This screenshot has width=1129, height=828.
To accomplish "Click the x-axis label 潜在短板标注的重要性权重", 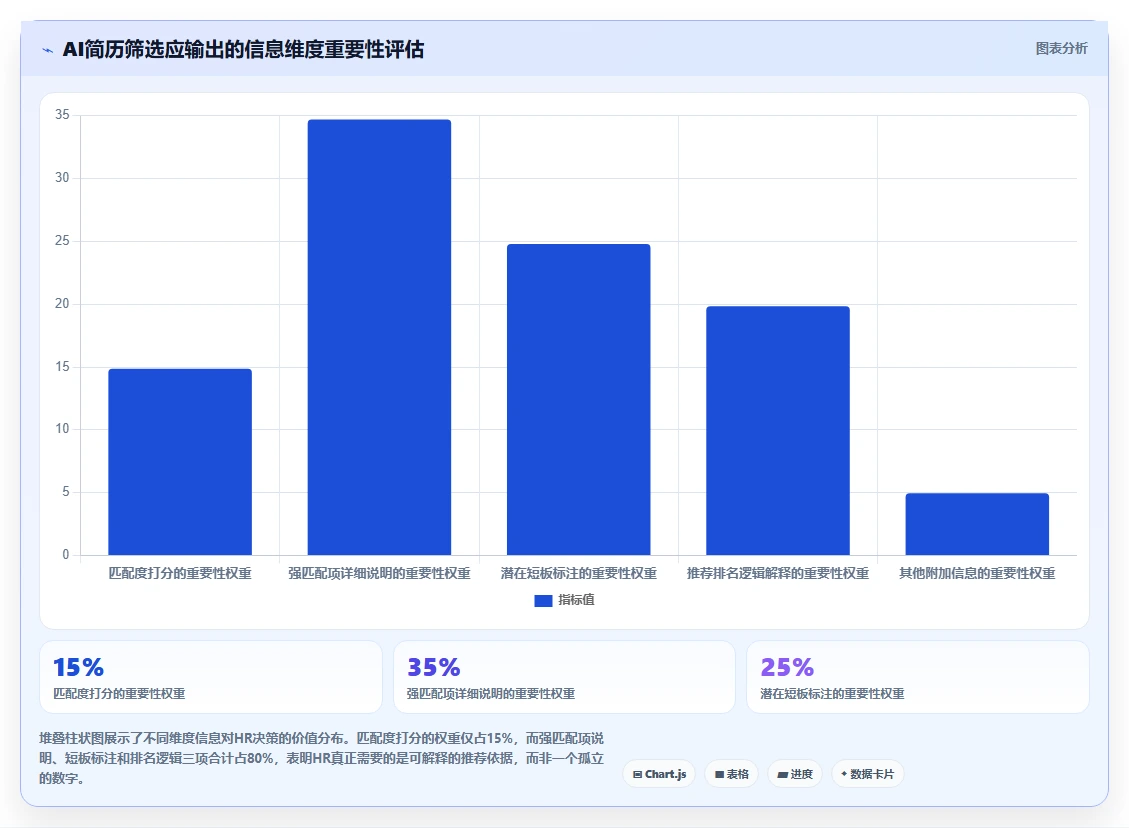I will [x=579, y=573].
